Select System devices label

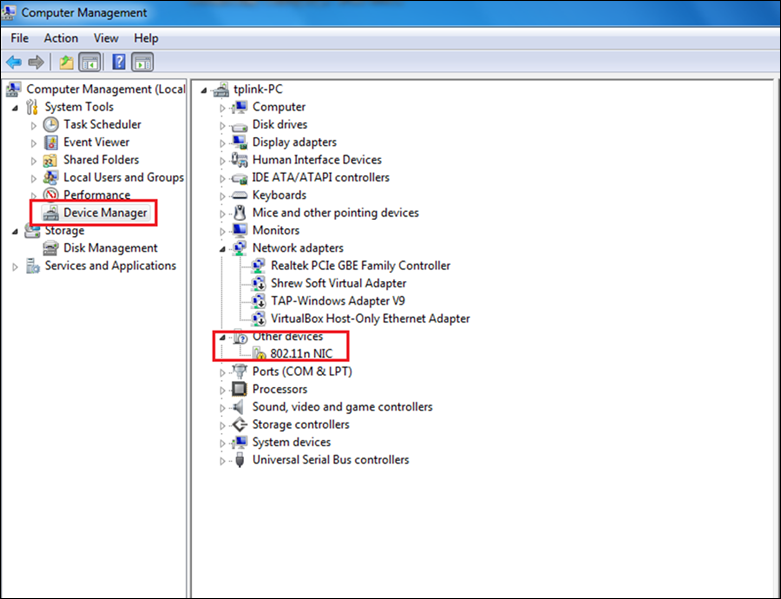coord(291,442)
